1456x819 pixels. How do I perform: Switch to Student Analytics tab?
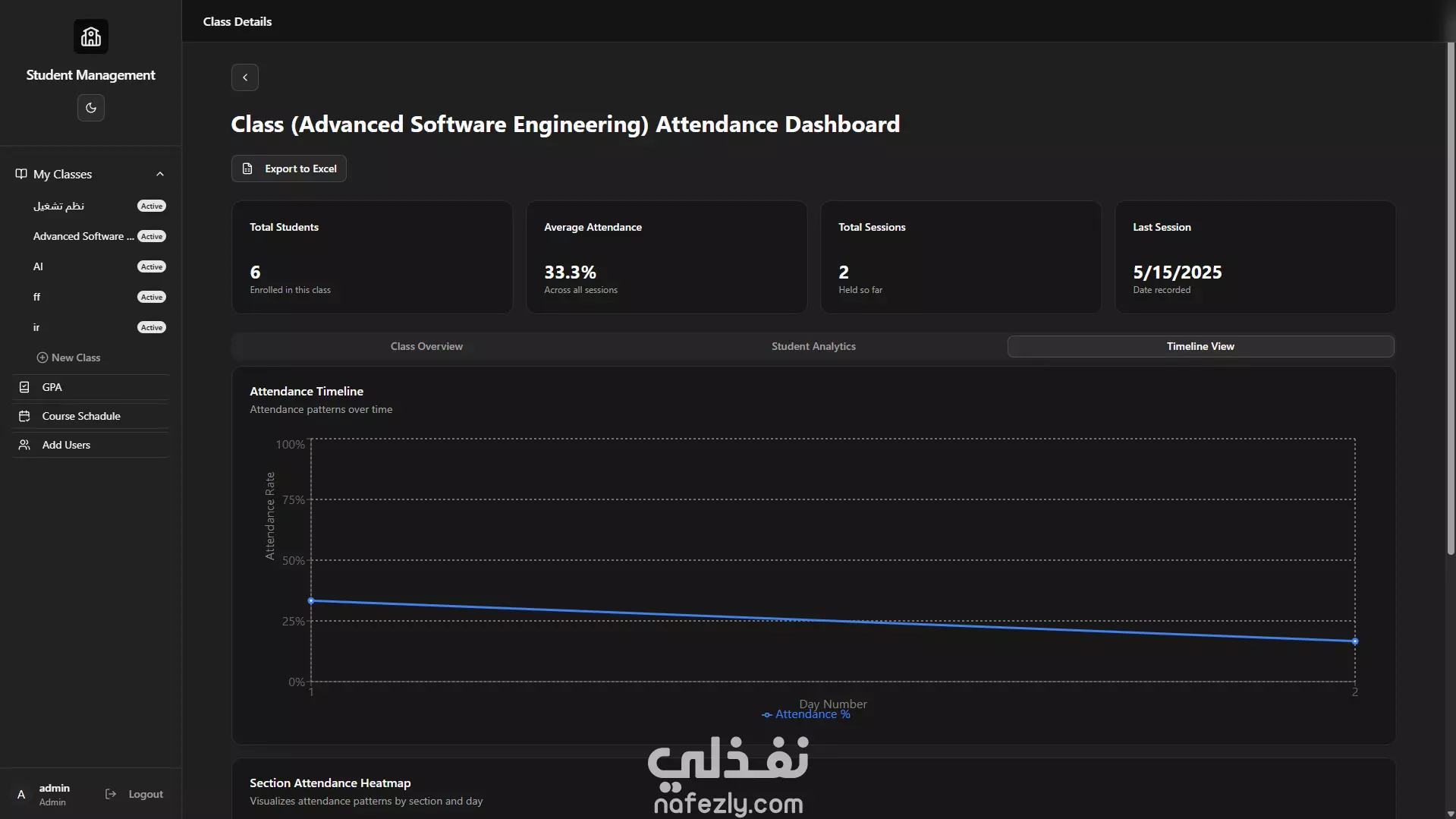pyautogui.click(x=813, y=346)
